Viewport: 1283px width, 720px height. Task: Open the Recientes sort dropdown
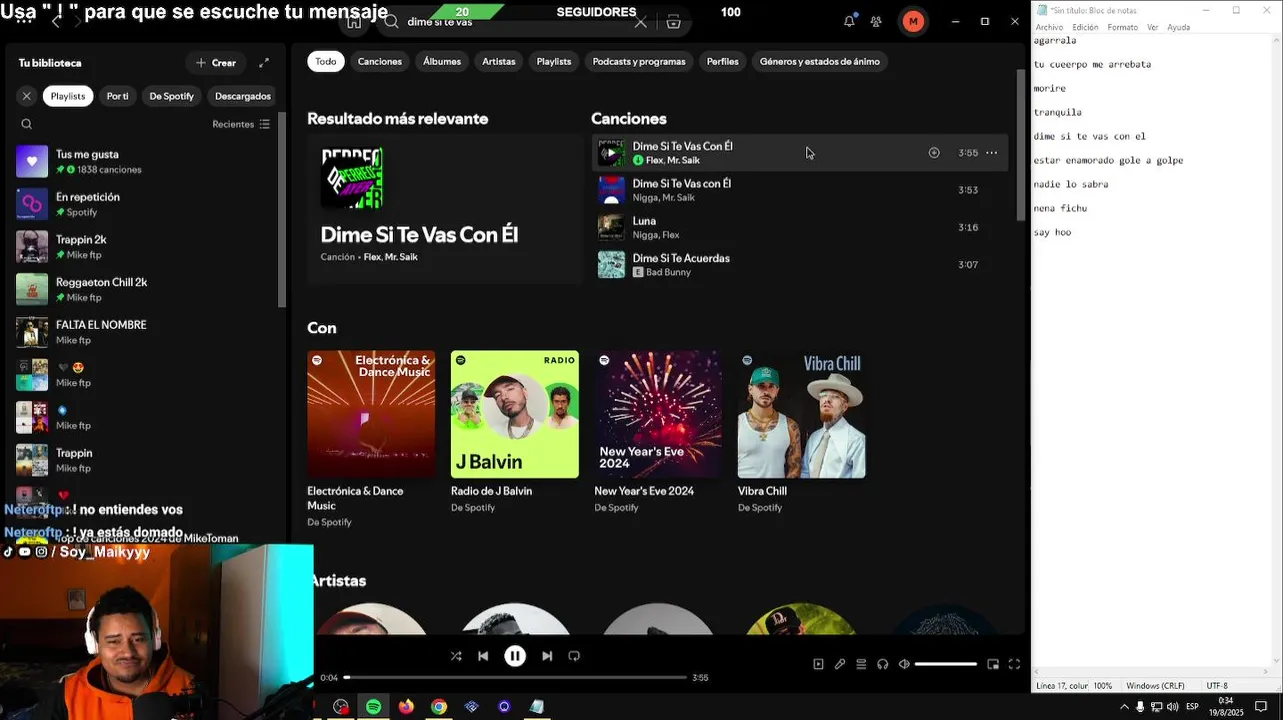pyautogui.click(x=241, y=124)
